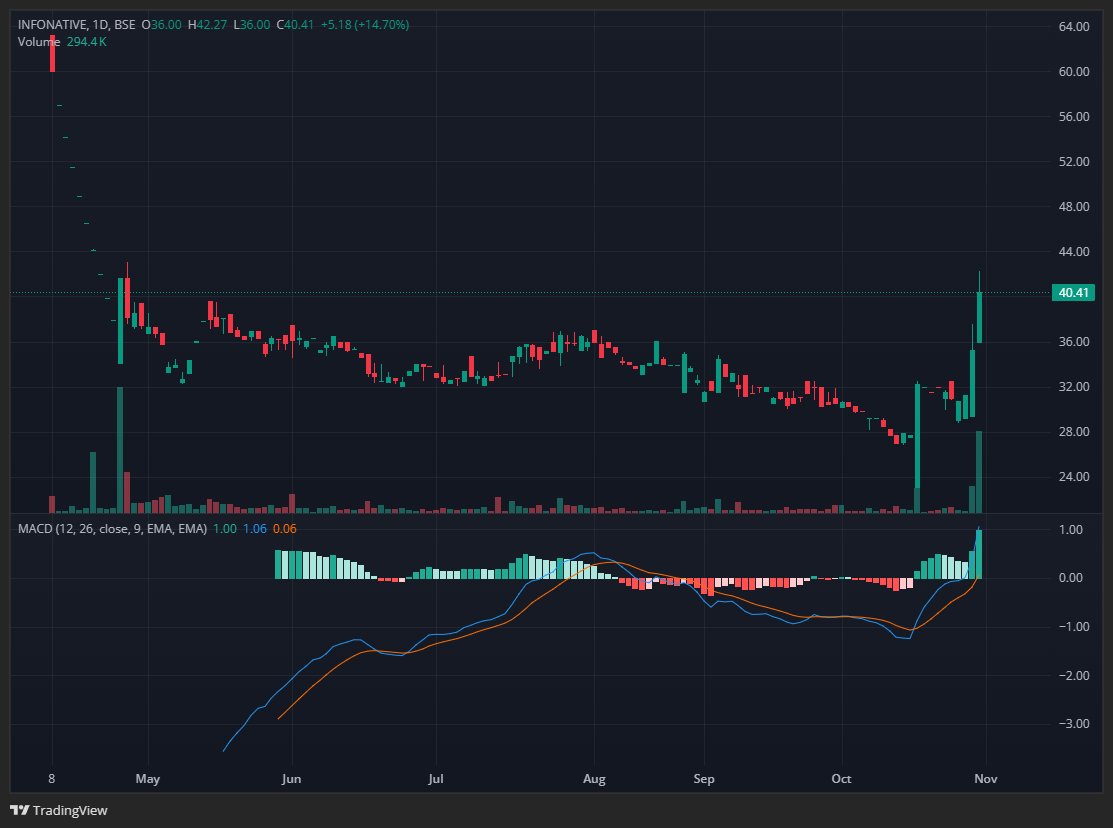Viewport: 1113px width, 828px height.
Task: Click the MACD histogram value 1.00 in legend
Action: tap(225, 529)
